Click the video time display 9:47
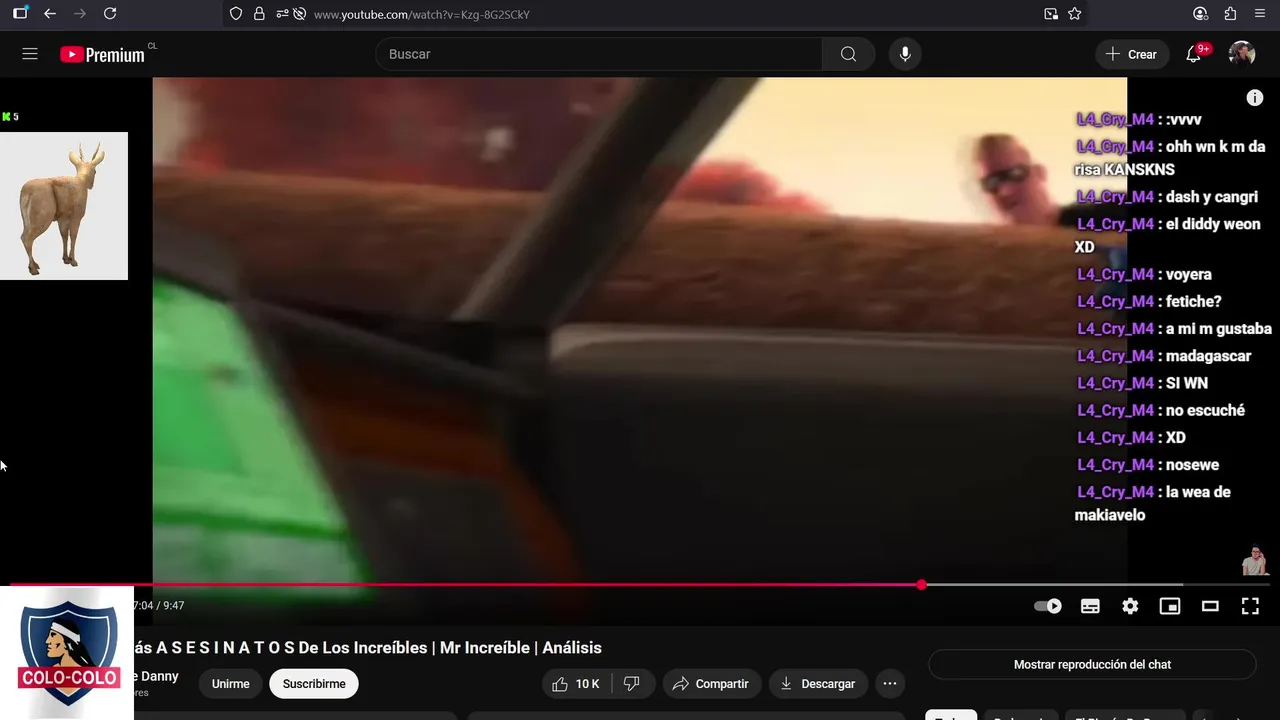The height and width of the screenshot is (720, 1280). pyautogui.click(x=174, y=606)
